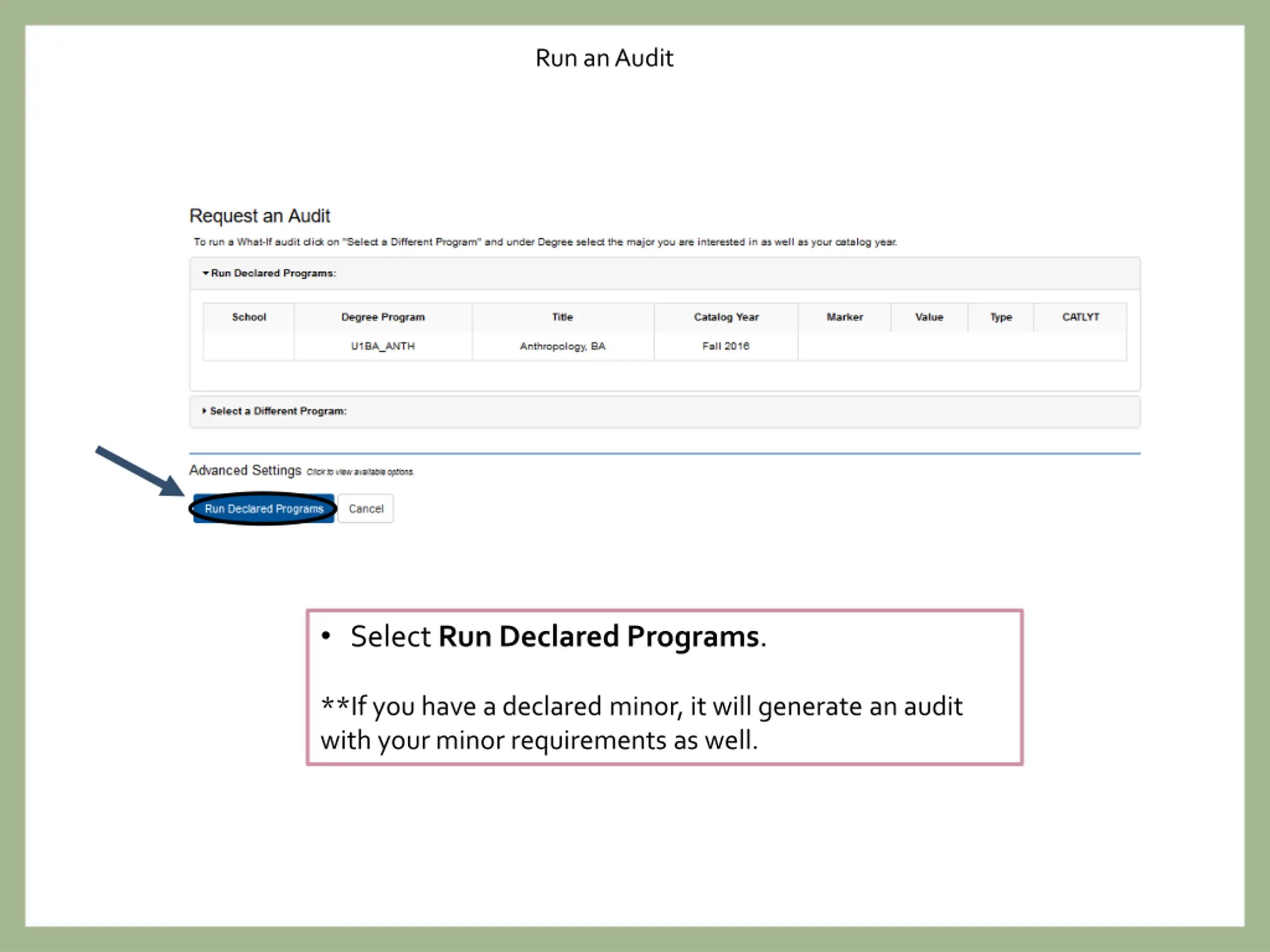This screenshot has height=952, width=1270.
Task: Open Advanced Settings options
Action: click(x=245, y=471)
